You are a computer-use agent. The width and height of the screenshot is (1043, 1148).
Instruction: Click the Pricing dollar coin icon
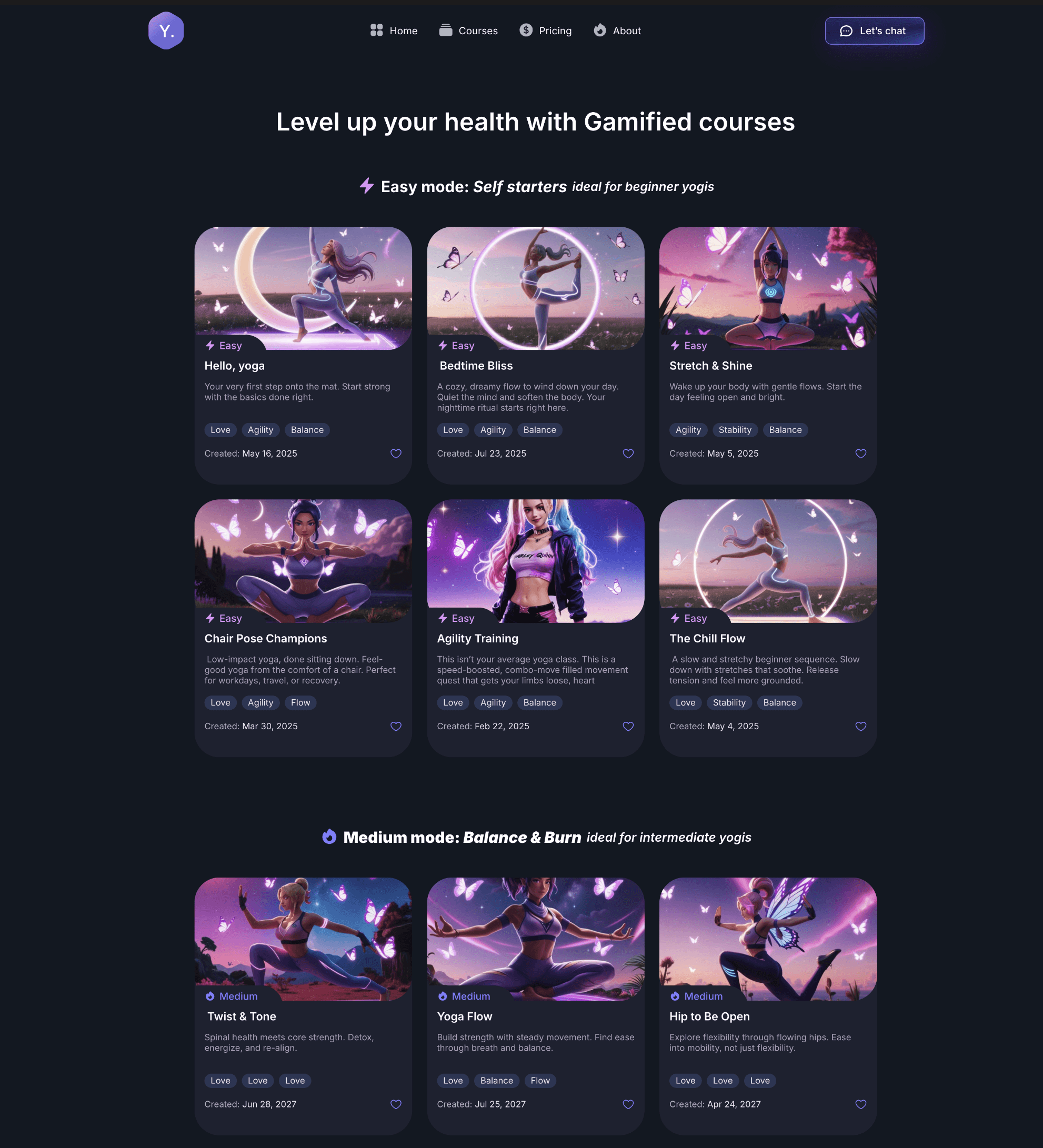(x=526, y=30)
